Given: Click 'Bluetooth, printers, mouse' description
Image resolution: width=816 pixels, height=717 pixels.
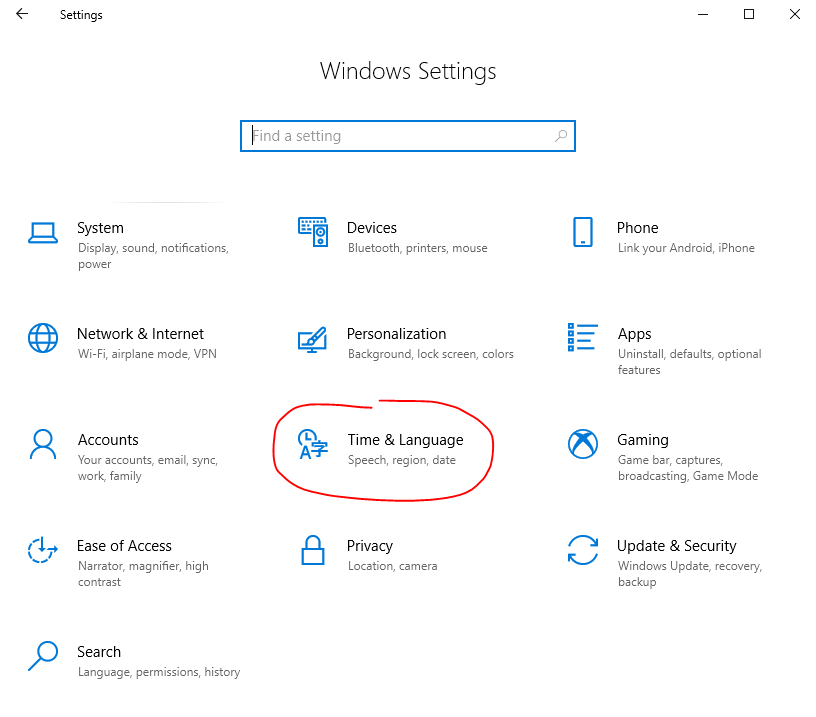Looking at the screenshot, I should pyautogui.click(x=418, y=248).
